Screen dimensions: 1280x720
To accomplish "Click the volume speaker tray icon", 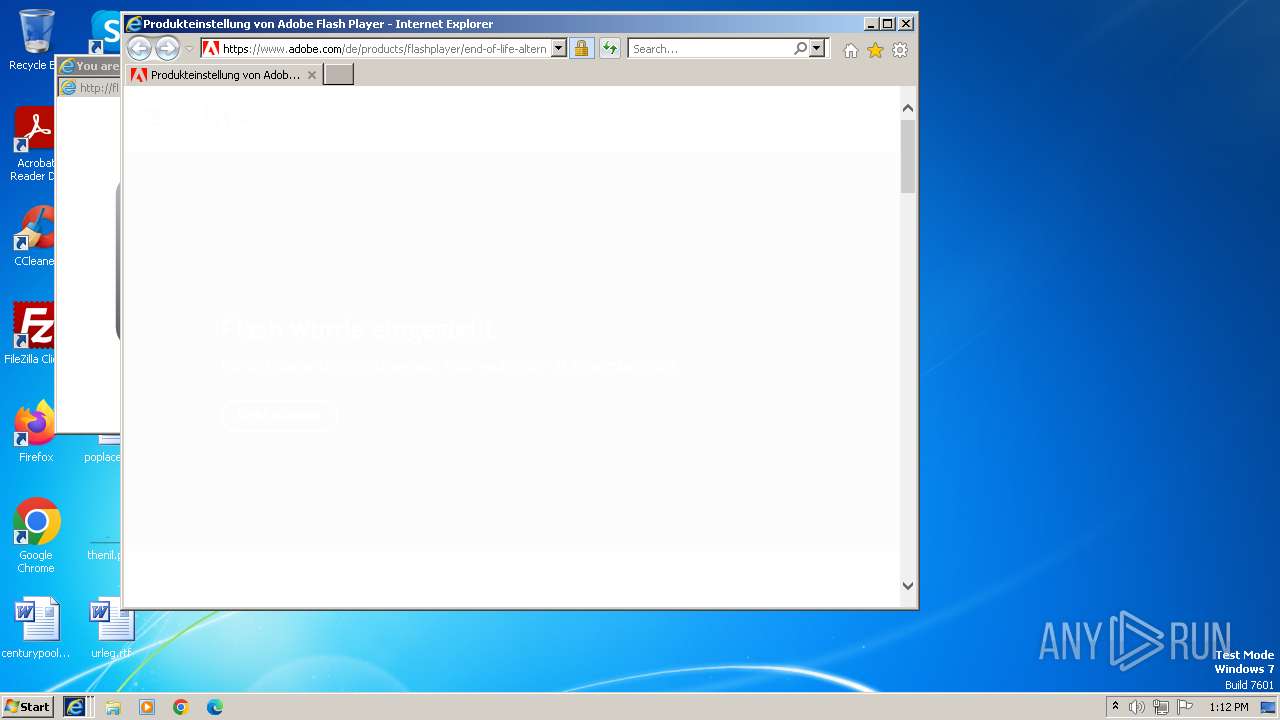I will point(1137,707).
